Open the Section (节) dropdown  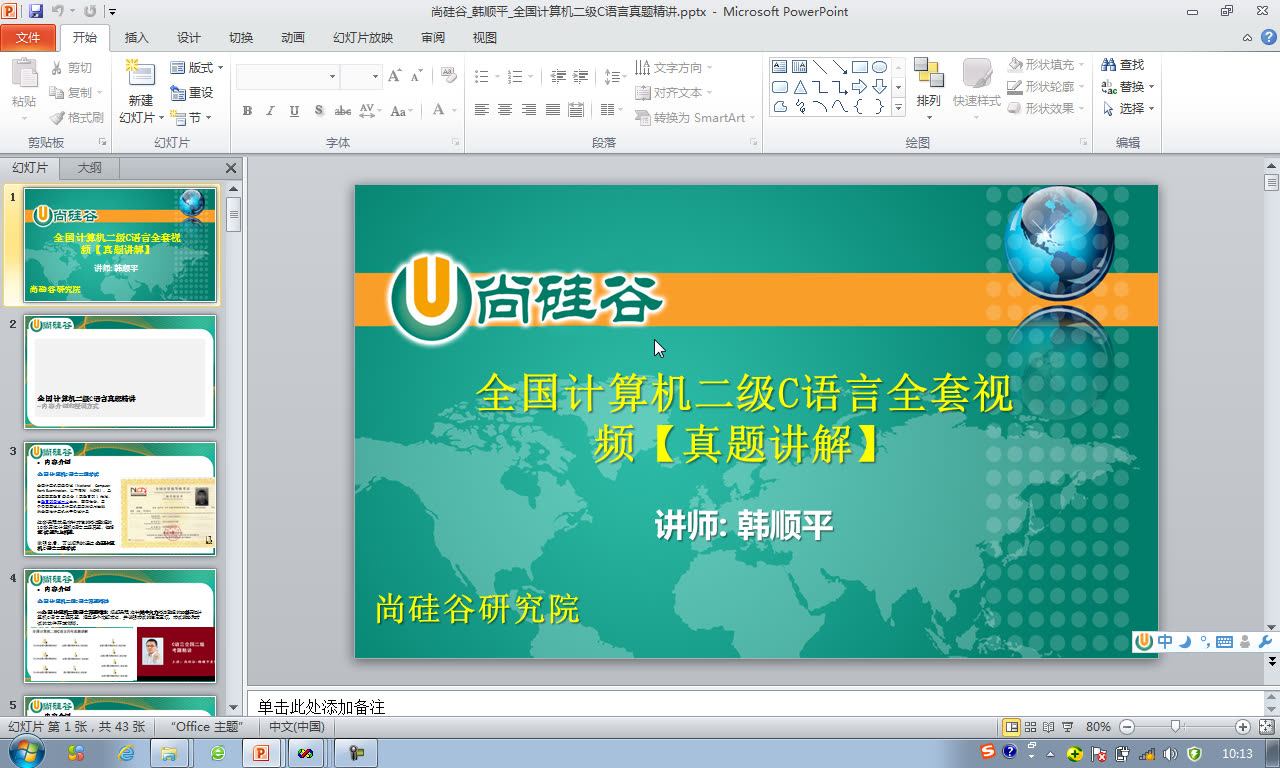pyautogui.click(x=192, y=117)
